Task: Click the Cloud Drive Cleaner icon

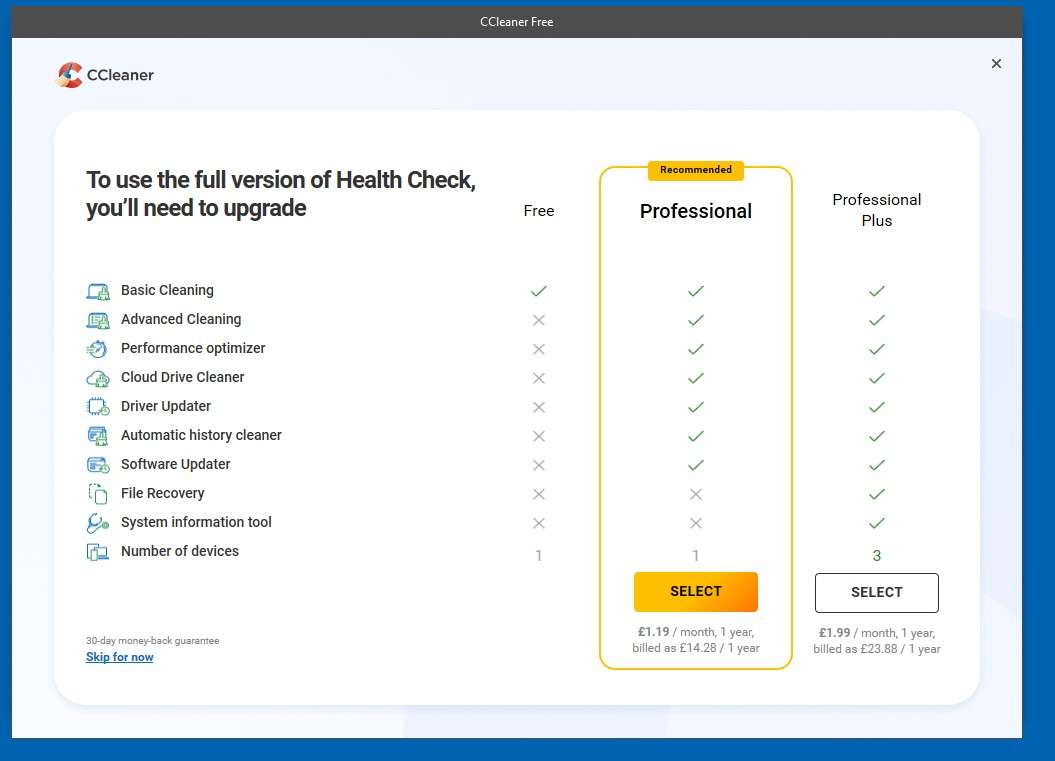Action: tap(97, 378)
